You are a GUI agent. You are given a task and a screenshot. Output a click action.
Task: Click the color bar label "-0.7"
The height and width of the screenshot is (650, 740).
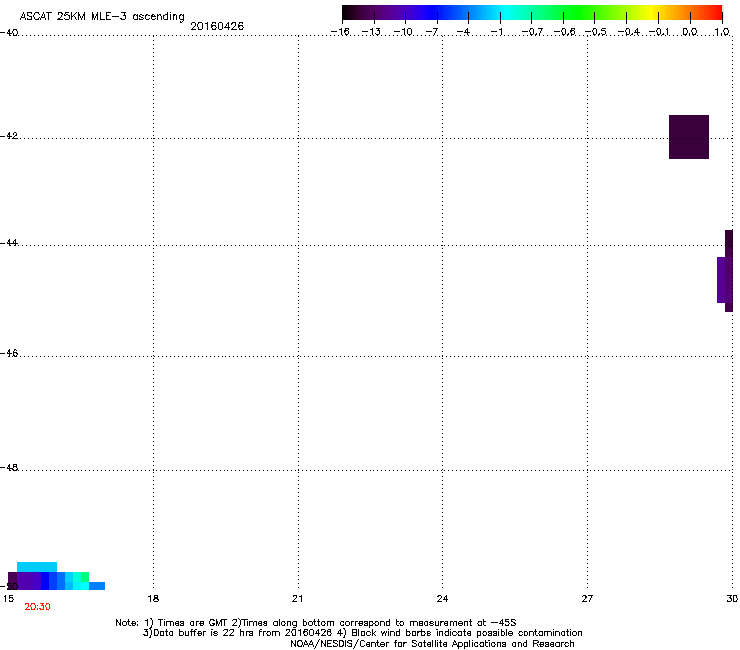pyautogui.click(x=532, y=32)
